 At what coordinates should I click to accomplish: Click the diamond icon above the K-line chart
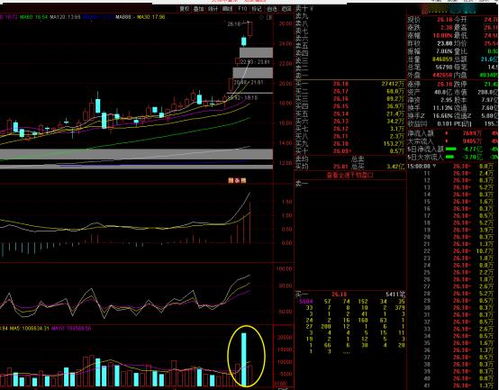click(261, 17)
